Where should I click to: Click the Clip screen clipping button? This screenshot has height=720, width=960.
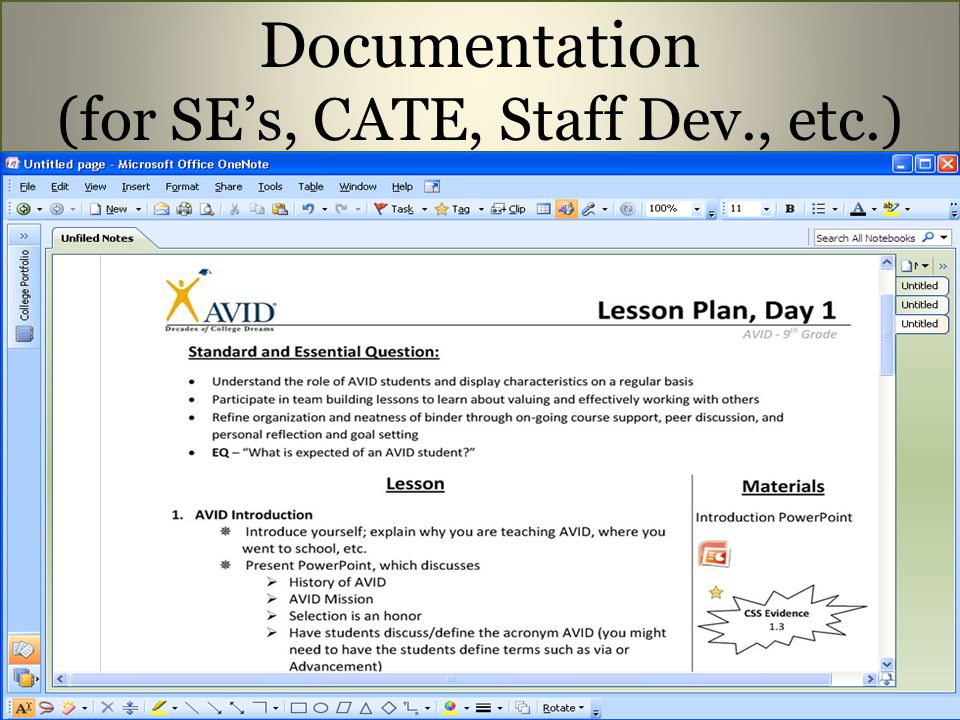509,209
